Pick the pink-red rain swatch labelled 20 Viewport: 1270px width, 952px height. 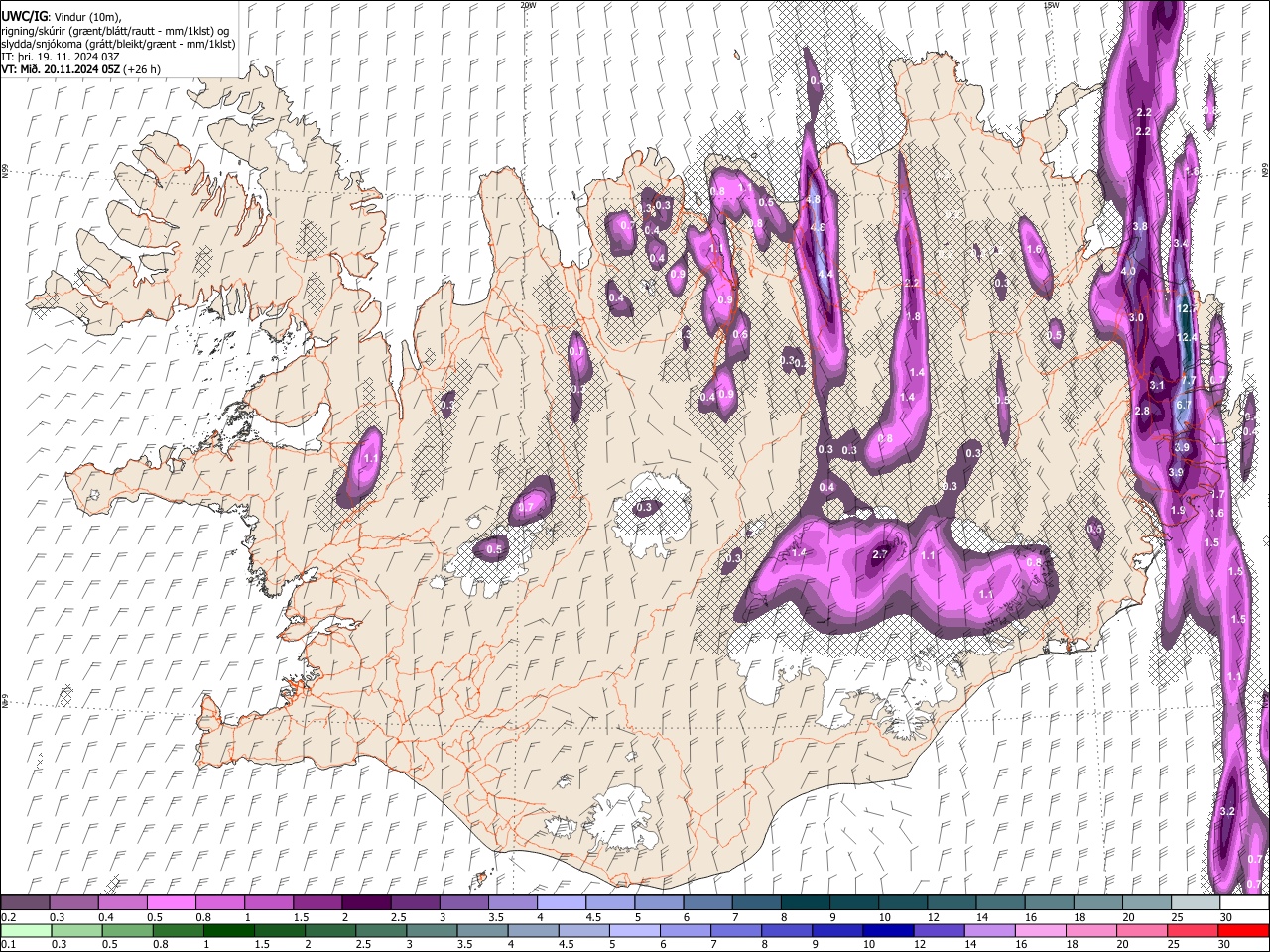[x=1142, y=930]
